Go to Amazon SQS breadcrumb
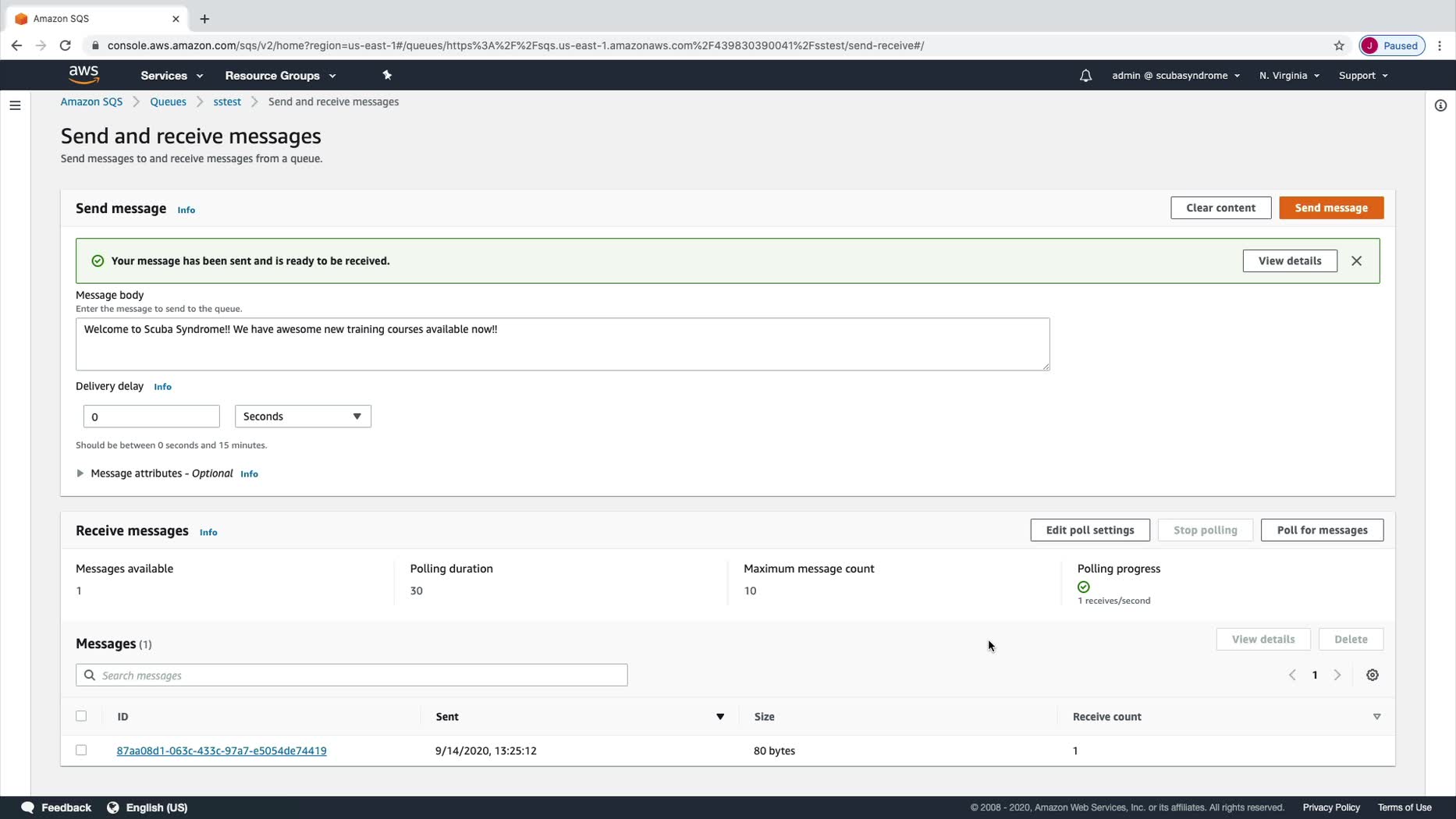This screenshot has height=819, width=1456. pyautogui.click(x=91, y=101)
